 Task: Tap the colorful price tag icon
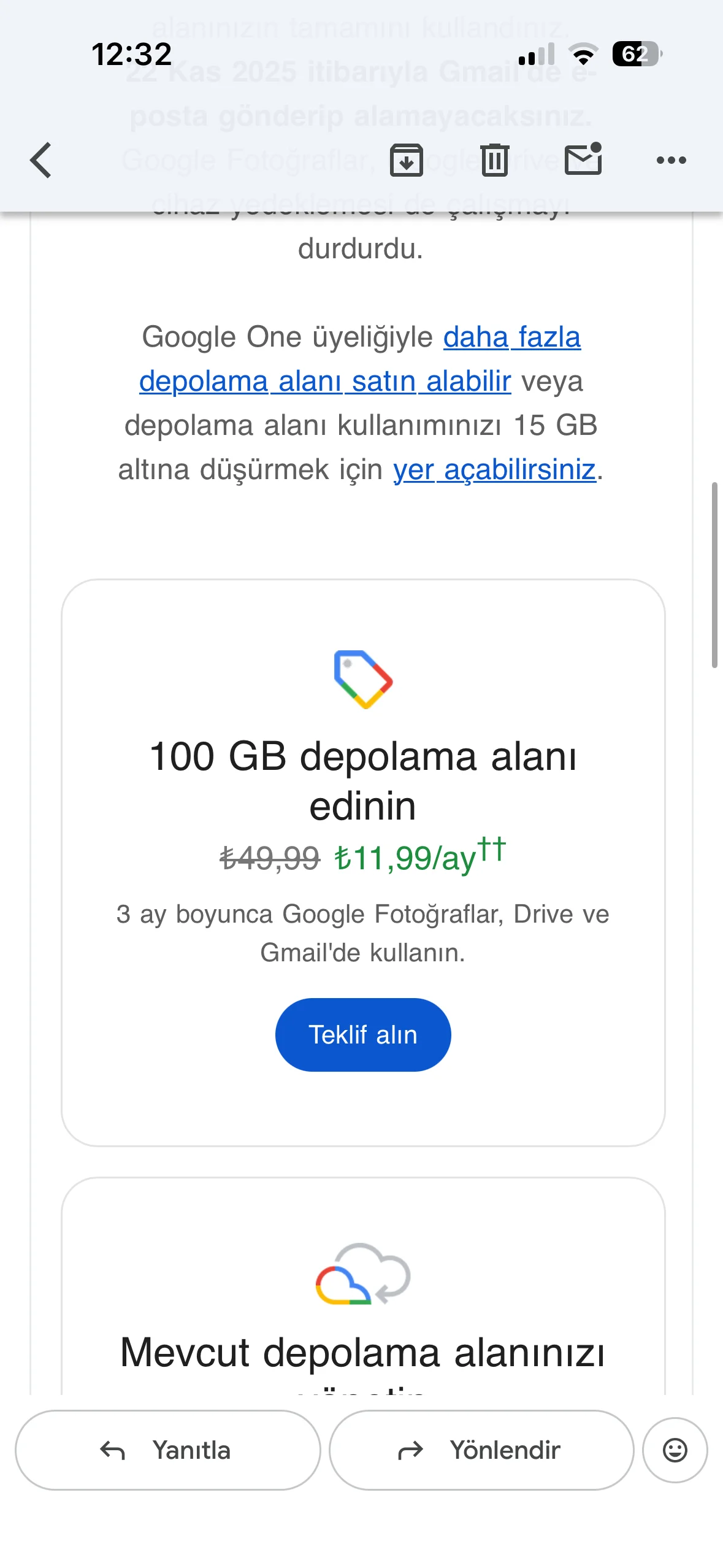pos(363,679)
